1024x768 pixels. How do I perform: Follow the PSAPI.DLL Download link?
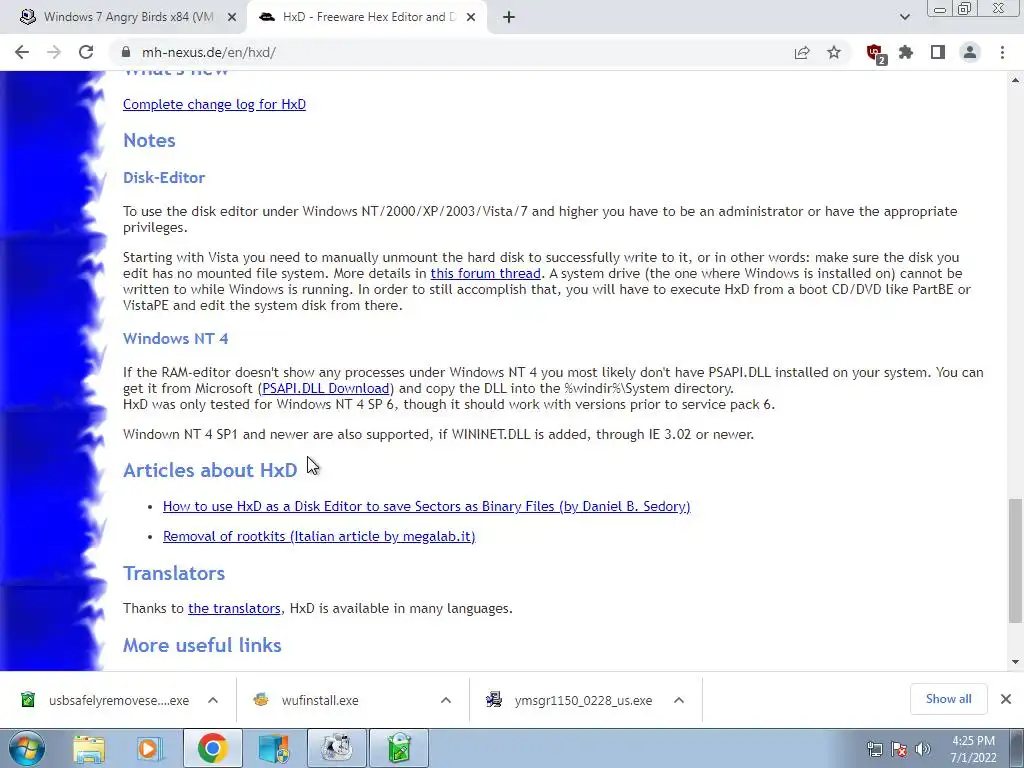(326, 388)
